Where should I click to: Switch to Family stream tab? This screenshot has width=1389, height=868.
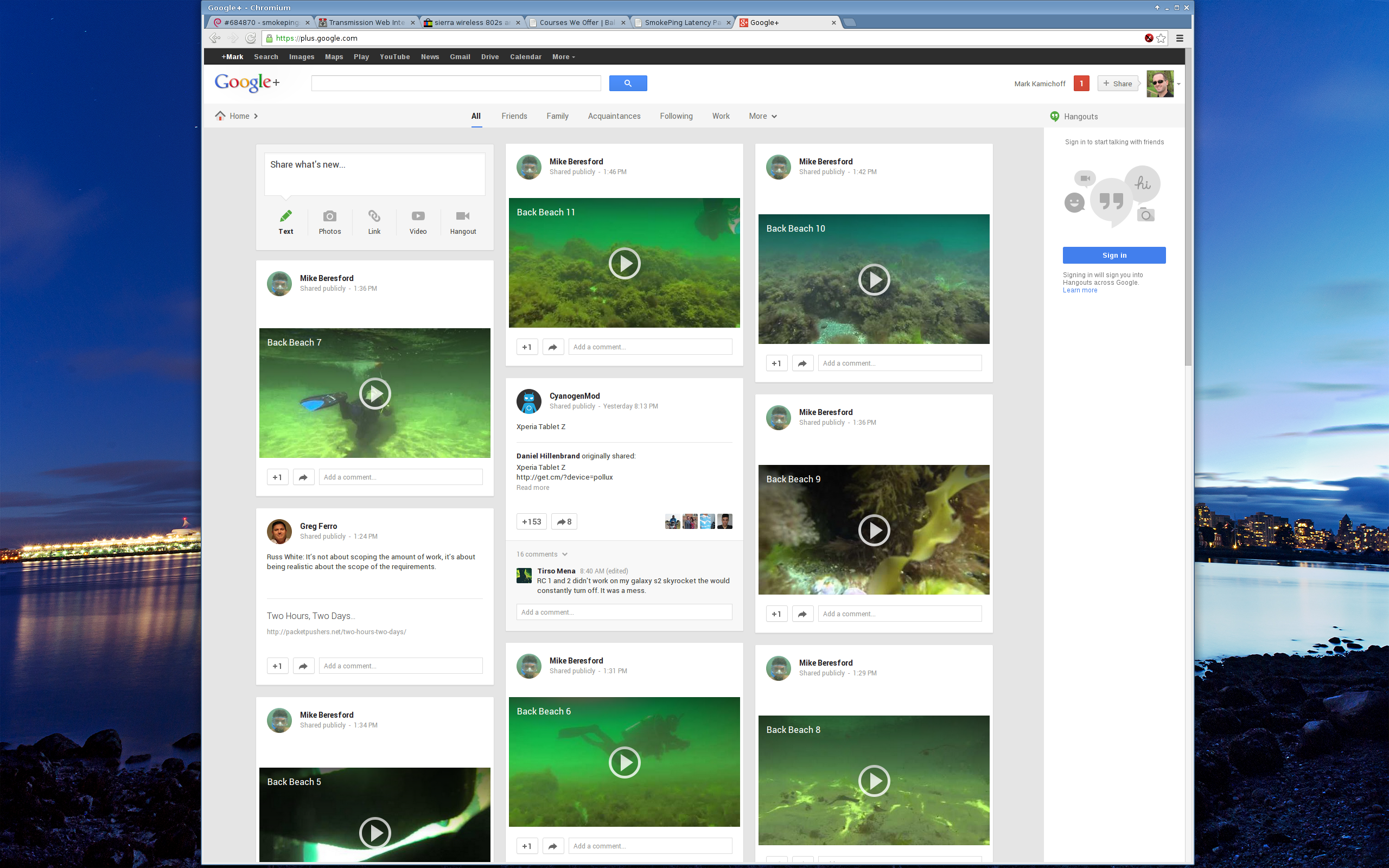pyautogui.click(x=557, y=116)
